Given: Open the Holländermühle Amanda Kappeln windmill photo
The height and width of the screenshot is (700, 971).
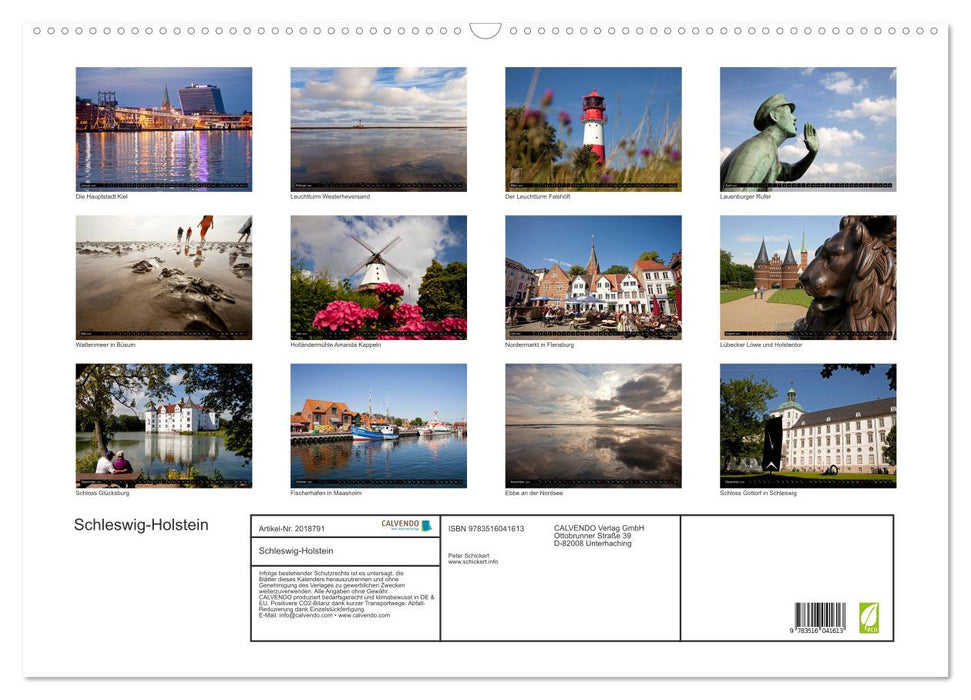Looking at the screenshot, I should click(x=378, y=276).
